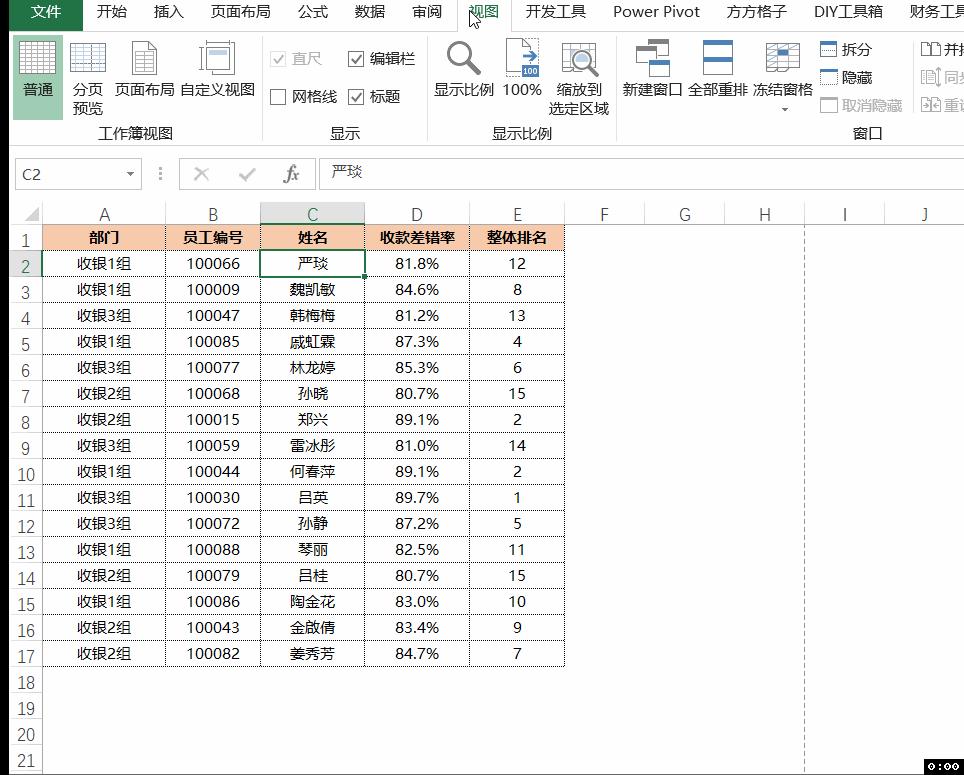The width and height of the screenshot is (964, 775).
Task: Open 自定义视图 custom views
Action: point(218,69)
